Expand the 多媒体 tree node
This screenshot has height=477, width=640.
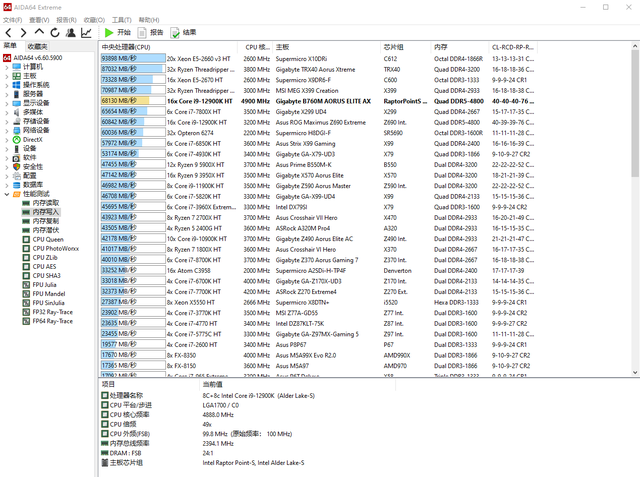(6, 112)
